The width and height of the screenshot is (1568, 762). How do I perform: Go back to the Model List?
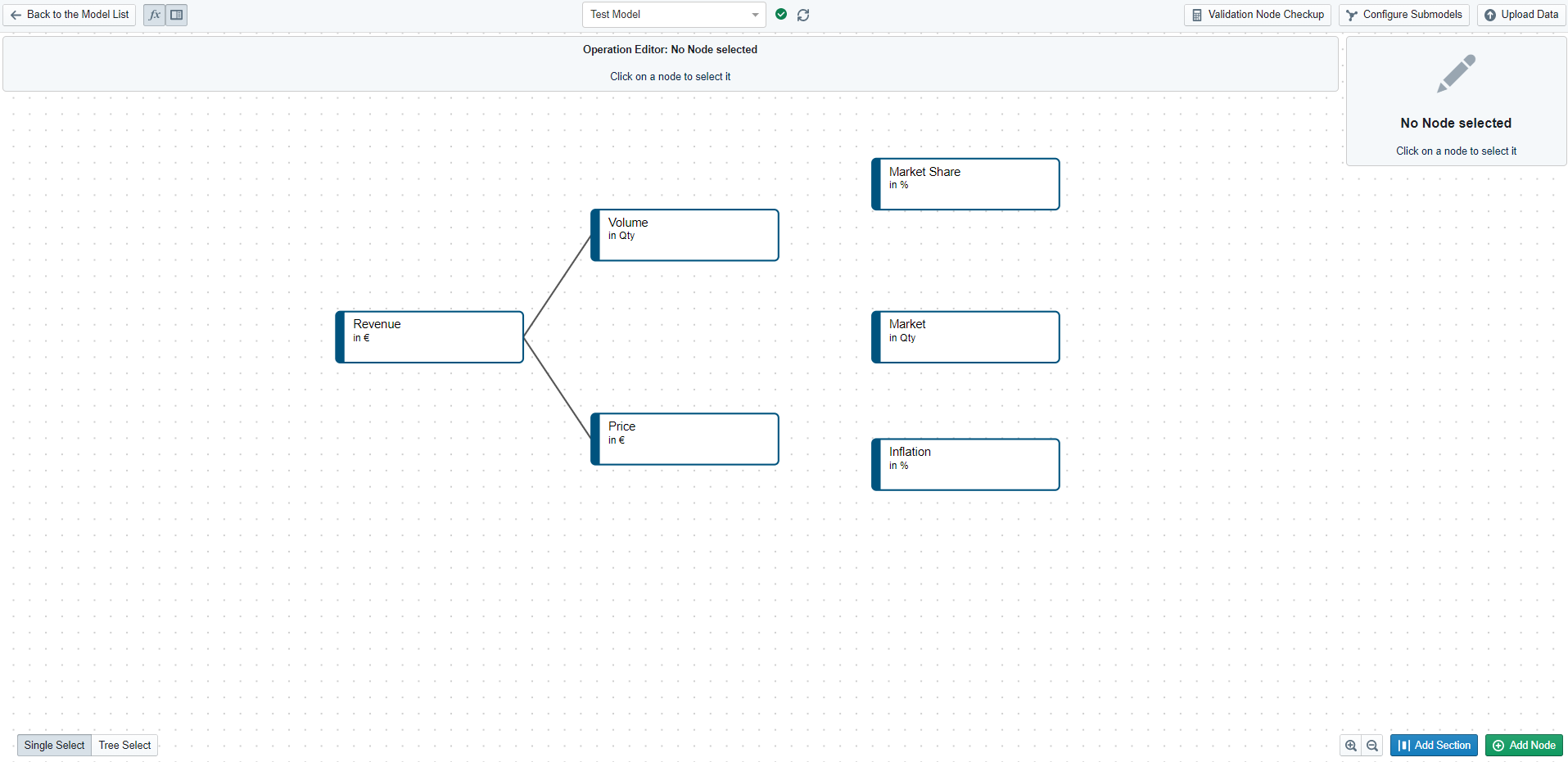(70, 15)
